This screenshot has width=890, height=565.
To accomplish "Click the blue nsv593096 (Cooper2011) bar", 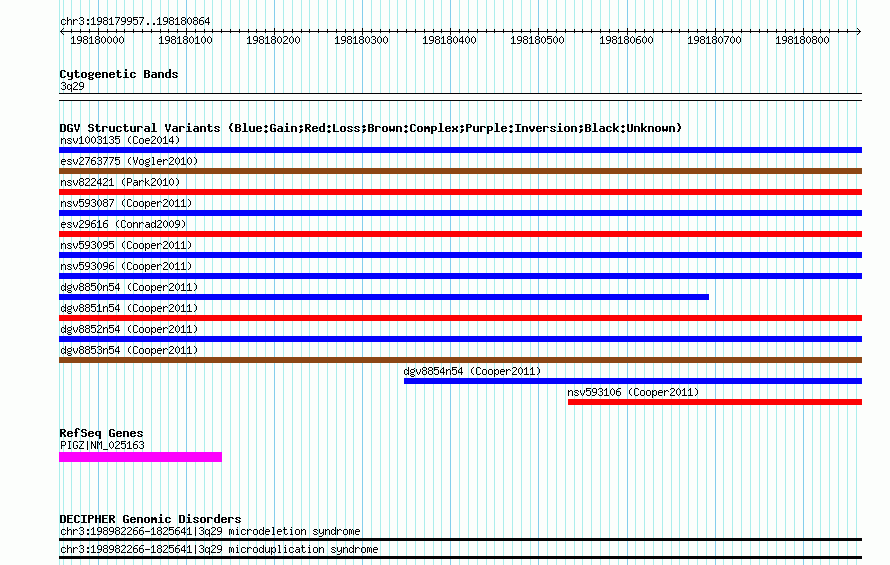I will pyautogui.click(x=460, y=276).
